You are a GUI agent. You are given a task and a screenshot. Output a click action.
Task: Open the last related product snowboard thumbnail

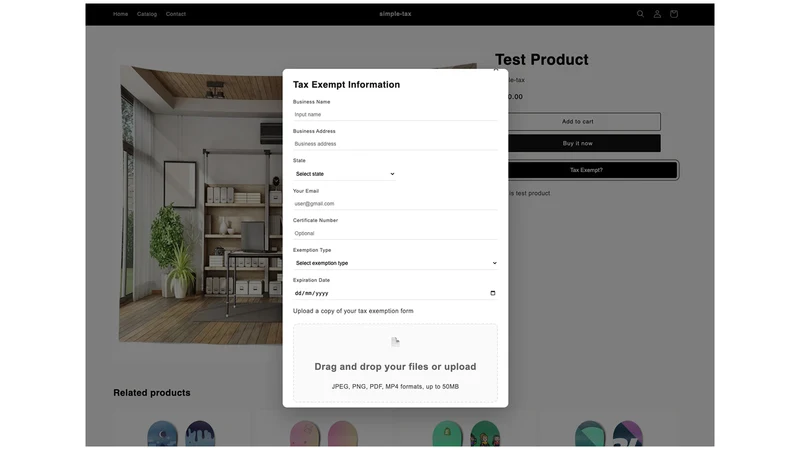pyautogui.click(x=608, y=433)
